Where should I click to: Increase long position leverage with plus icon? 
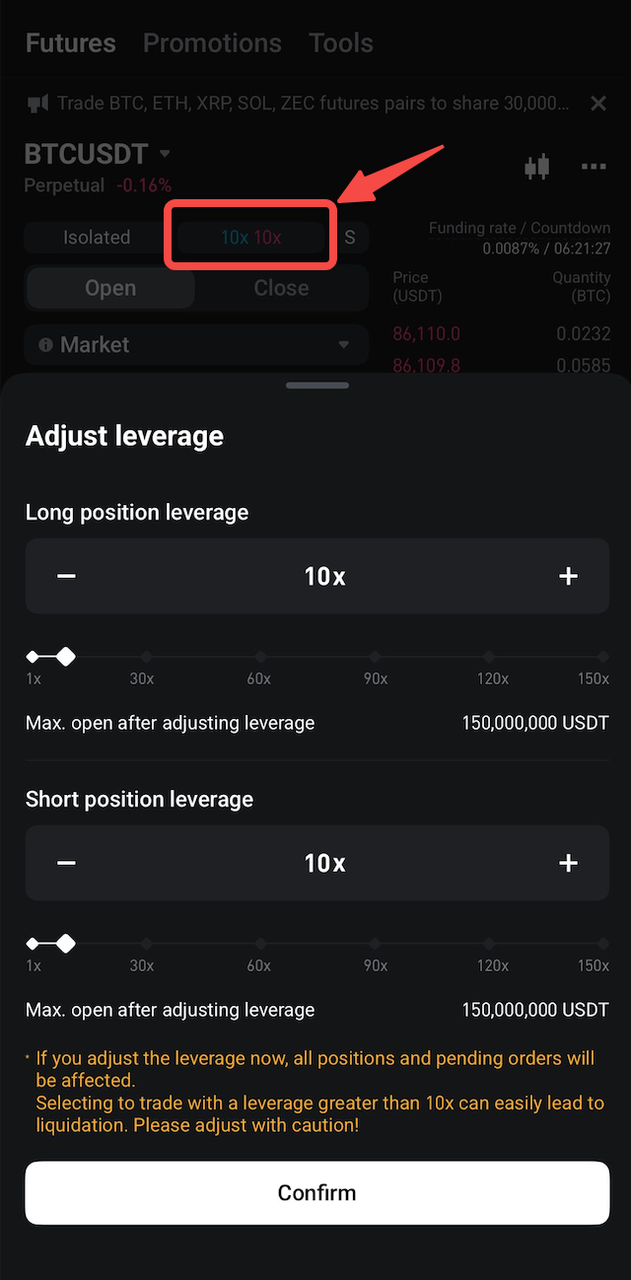(568, 576)
